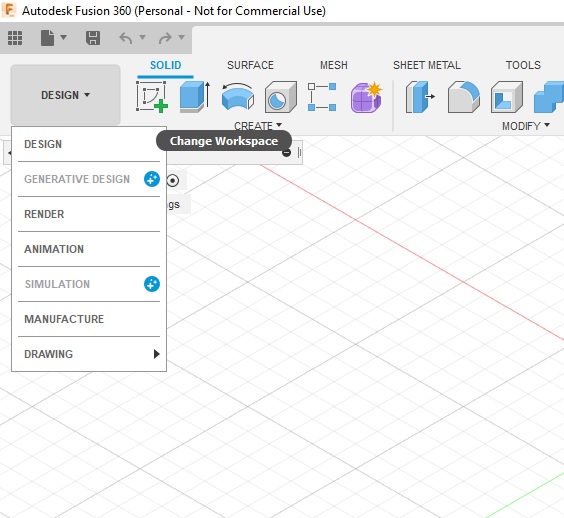
Task: Select the Revolve tool
Action: click(x=238, y=97)
